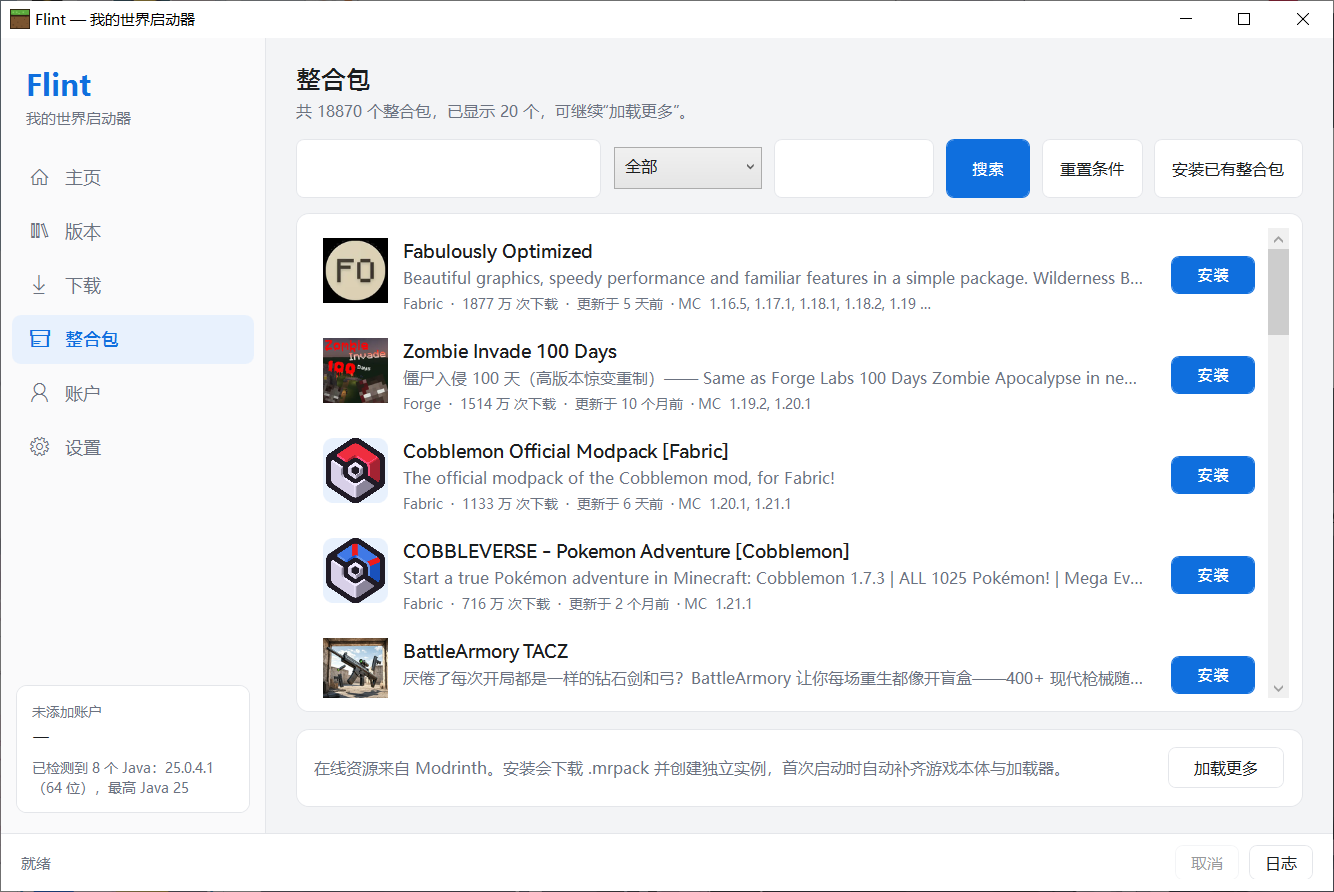Focus the modpack name search field
This screenshot has width=1334, height=892.
(448, 168)
